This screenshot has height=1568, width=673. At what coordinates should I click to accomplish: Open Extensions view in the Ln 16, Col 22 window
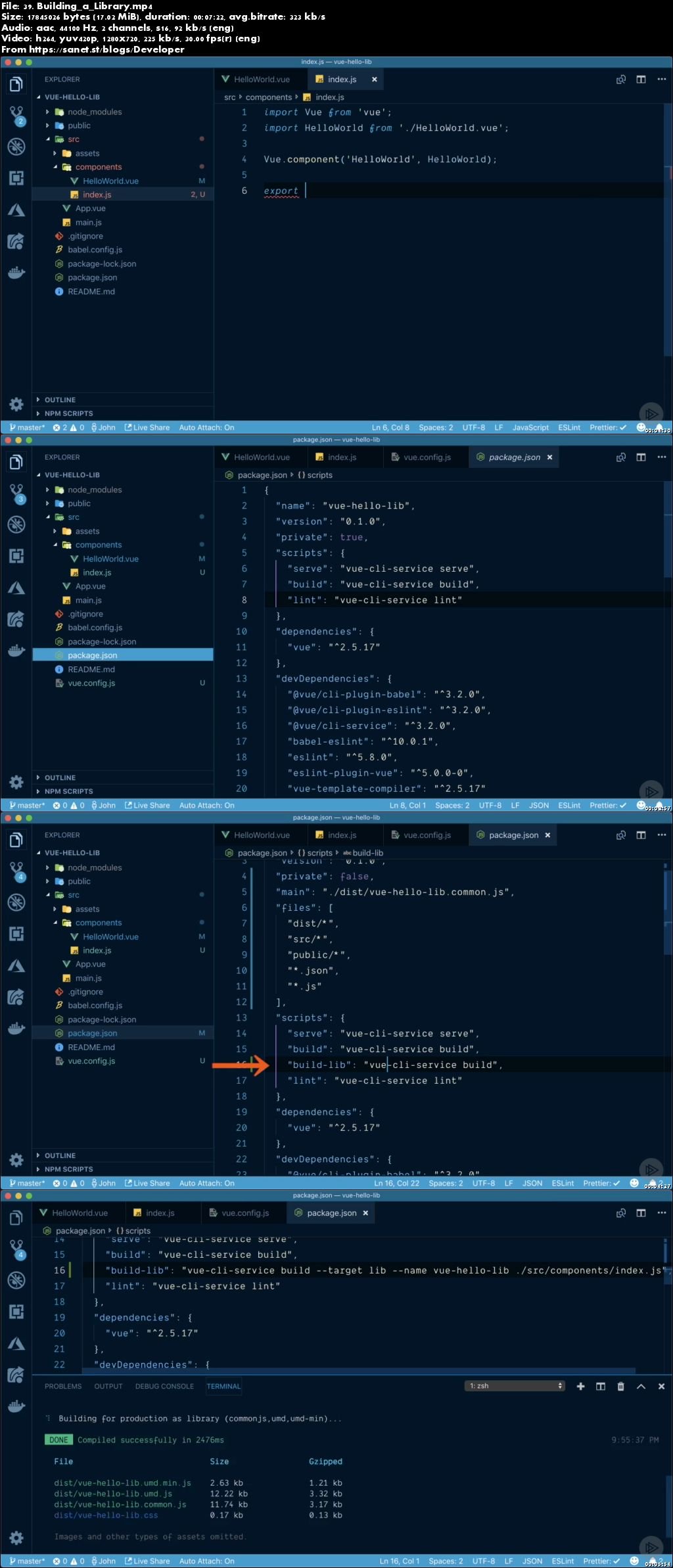point(16,934)
